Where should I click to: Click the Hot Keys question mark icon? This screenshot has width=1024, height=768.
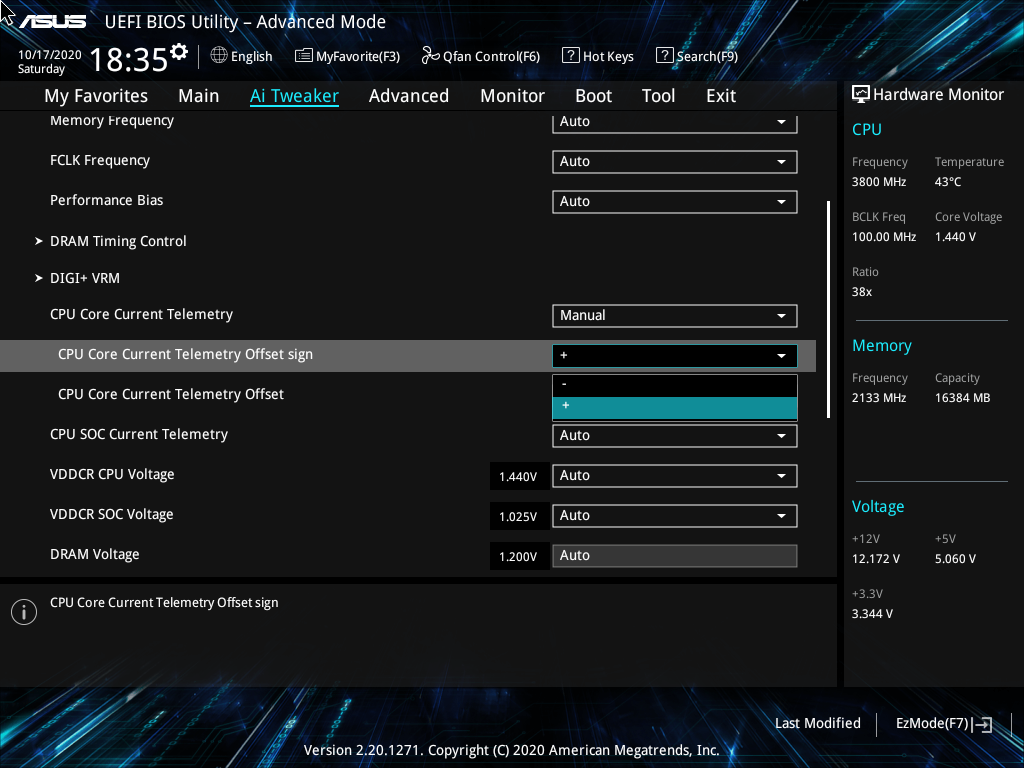point(571,56)
